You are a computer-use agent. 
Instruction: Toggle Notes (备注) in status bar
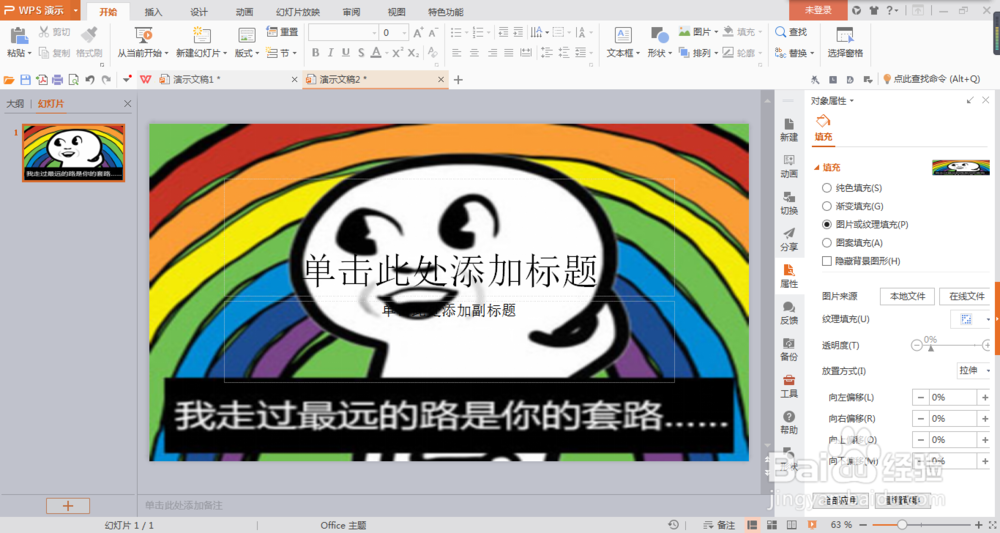coord(719,525)
